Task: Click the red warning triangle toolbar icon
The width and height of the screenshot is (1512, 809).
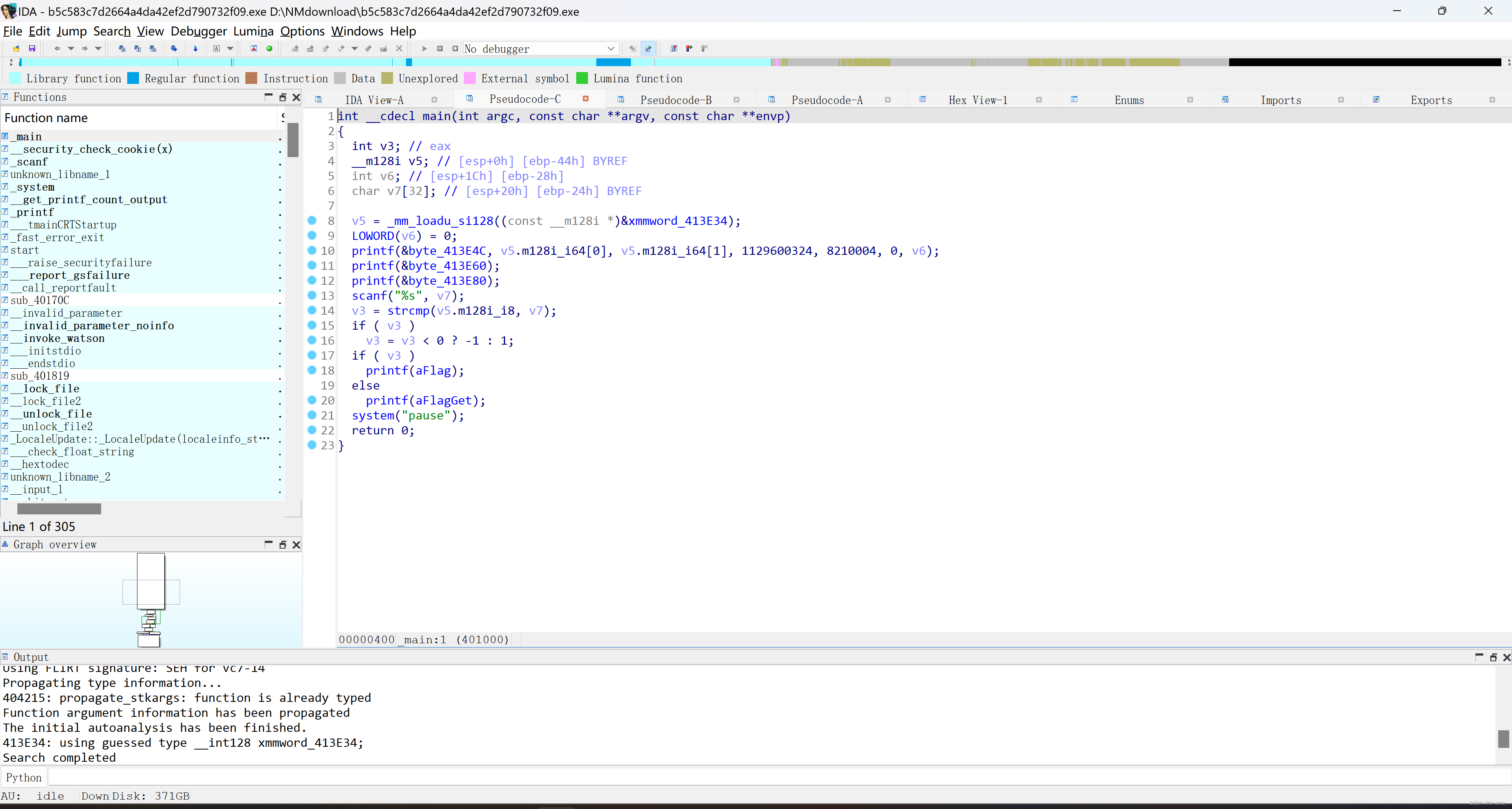Action: point(254,49)
